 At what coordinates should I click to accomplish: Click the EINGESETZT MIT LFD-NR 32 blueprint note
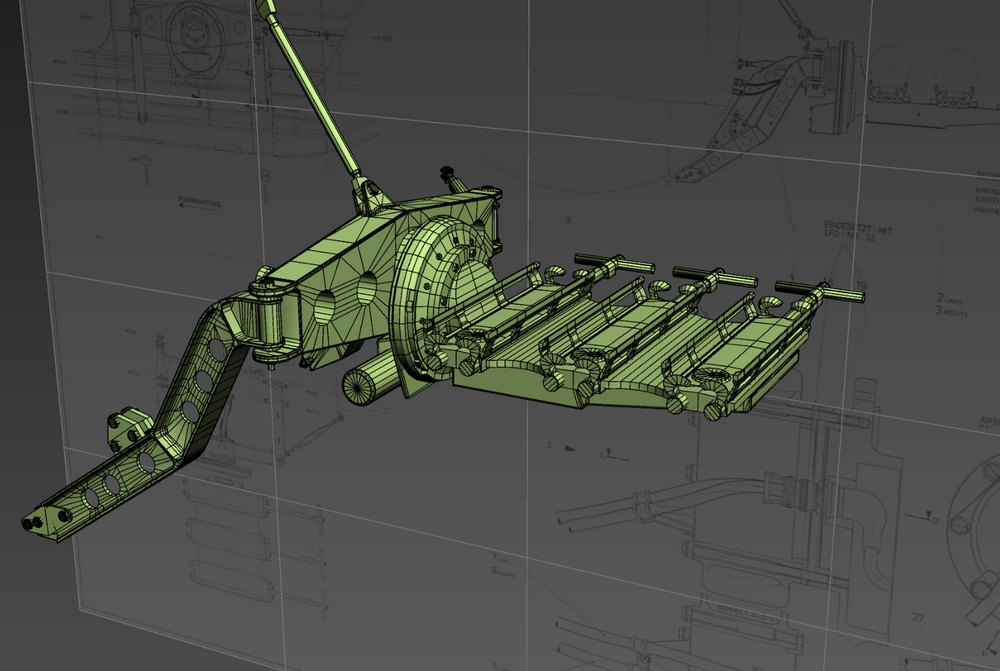[x=858, y=230]
